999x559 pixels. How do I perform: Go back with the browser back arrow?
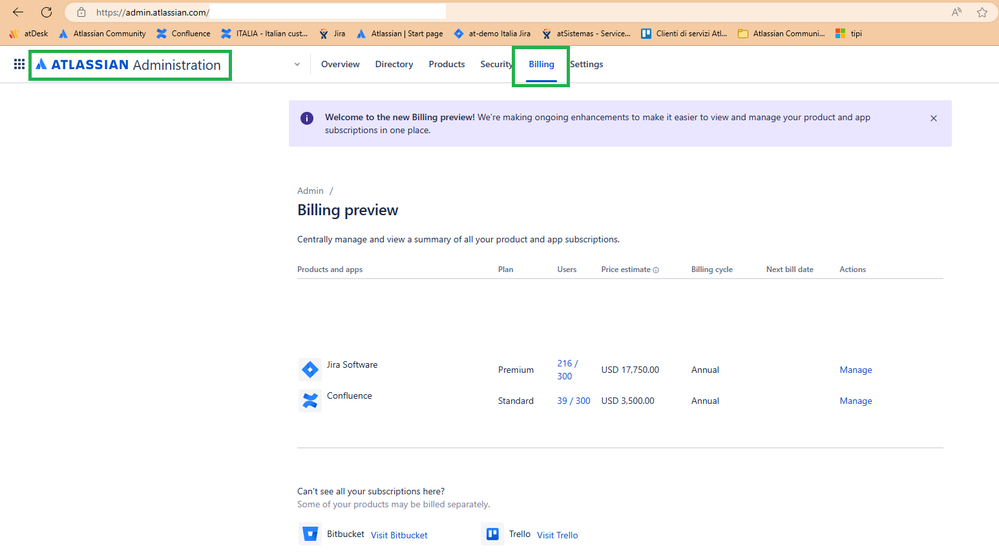pyautogui.click(x=18, y=12)
